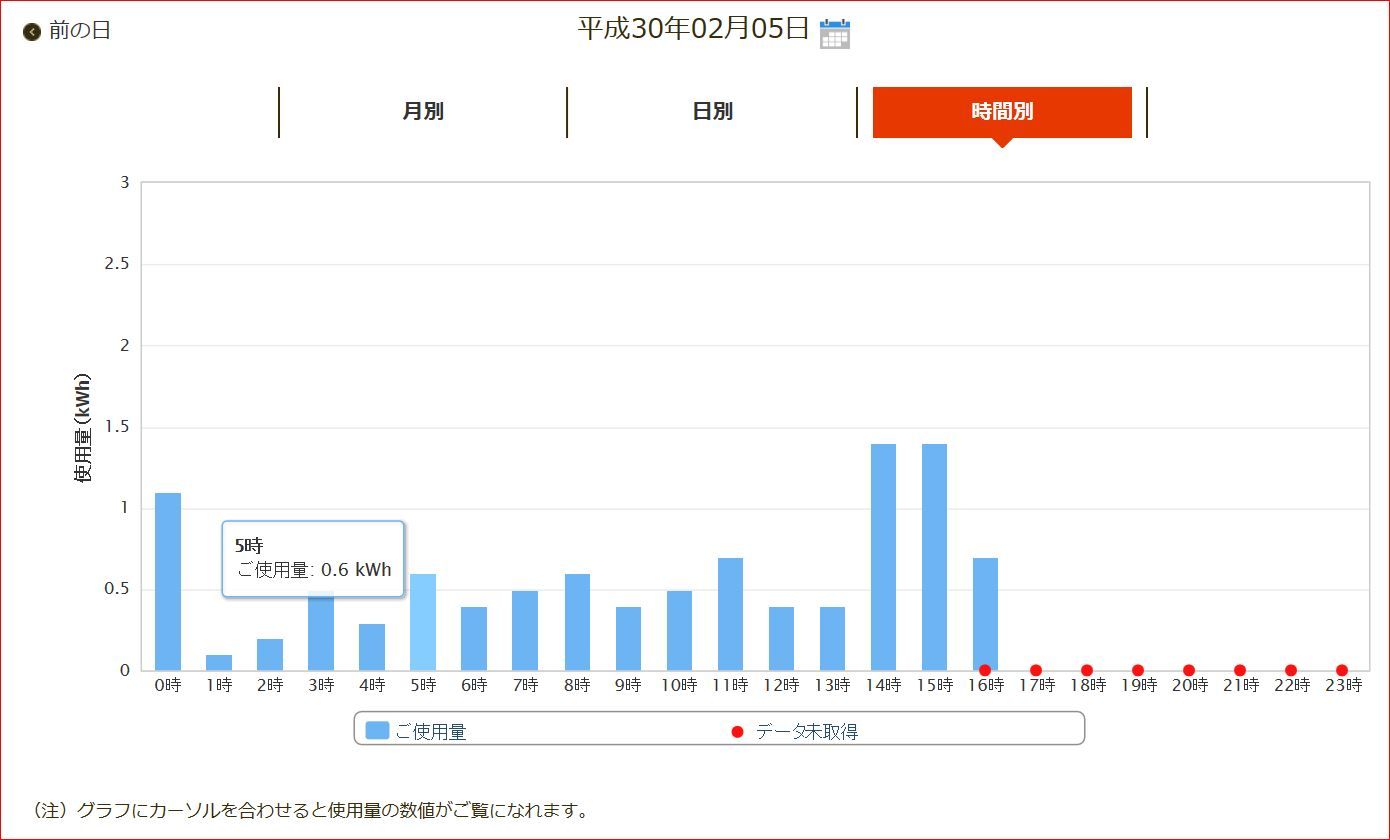
Task: Click the 1時 usage bar
Action: coord(219,663)
